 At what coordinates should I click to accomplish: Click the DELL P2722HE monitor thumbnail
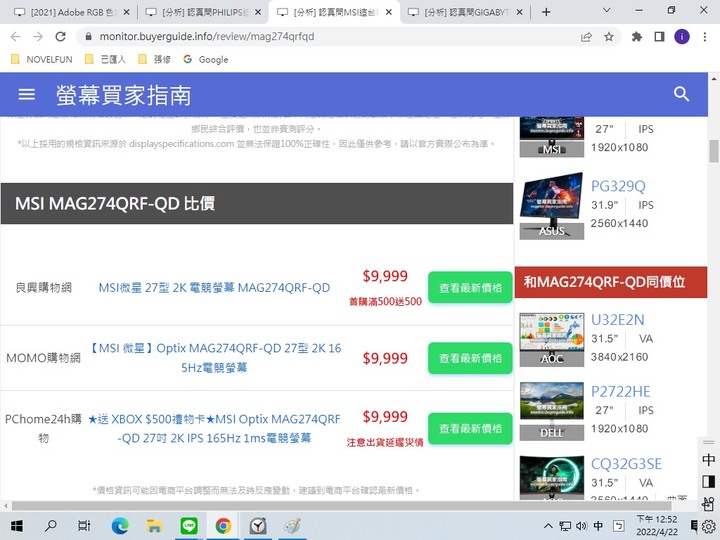551,411
